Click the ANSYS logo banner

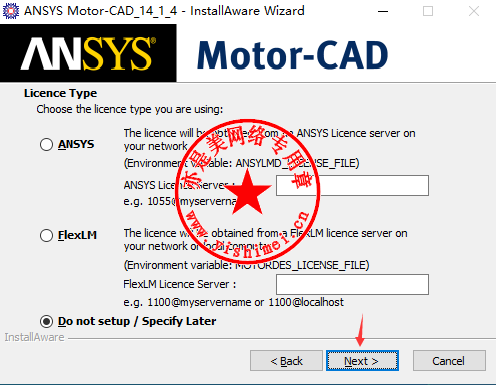(x=88, y=53)
